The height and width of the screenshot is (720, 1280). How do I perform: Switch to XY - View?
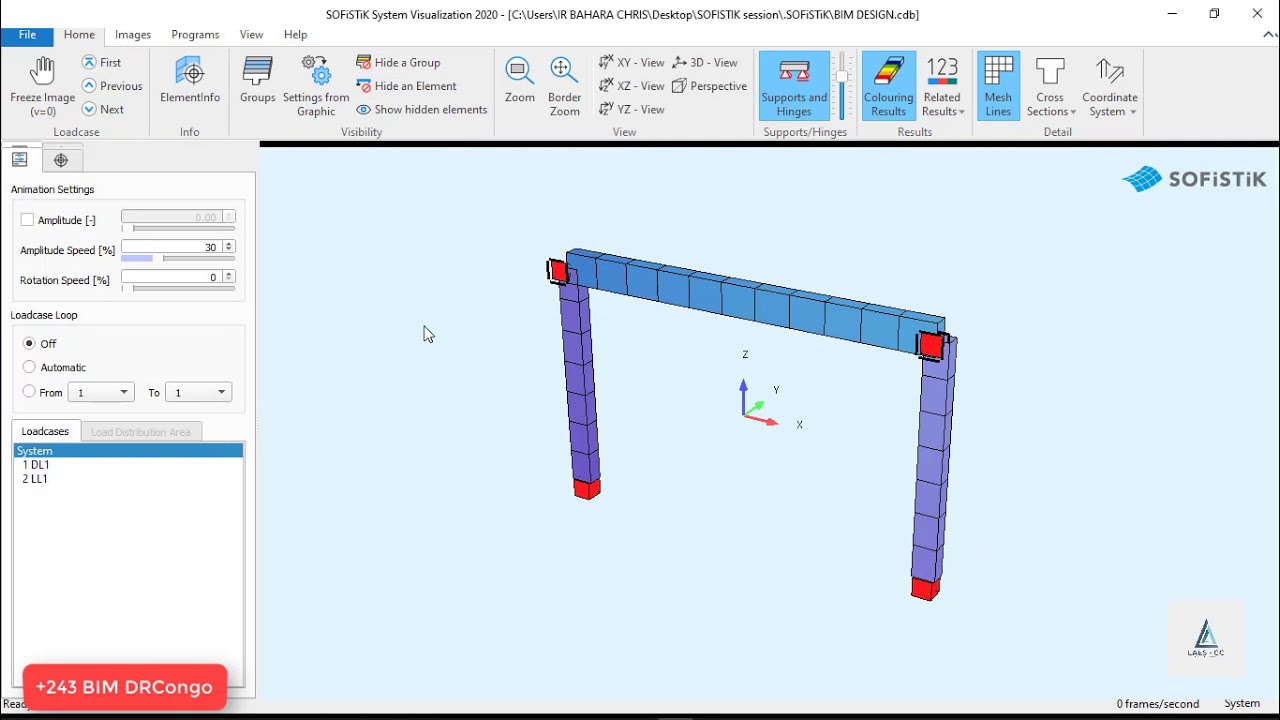631,62
